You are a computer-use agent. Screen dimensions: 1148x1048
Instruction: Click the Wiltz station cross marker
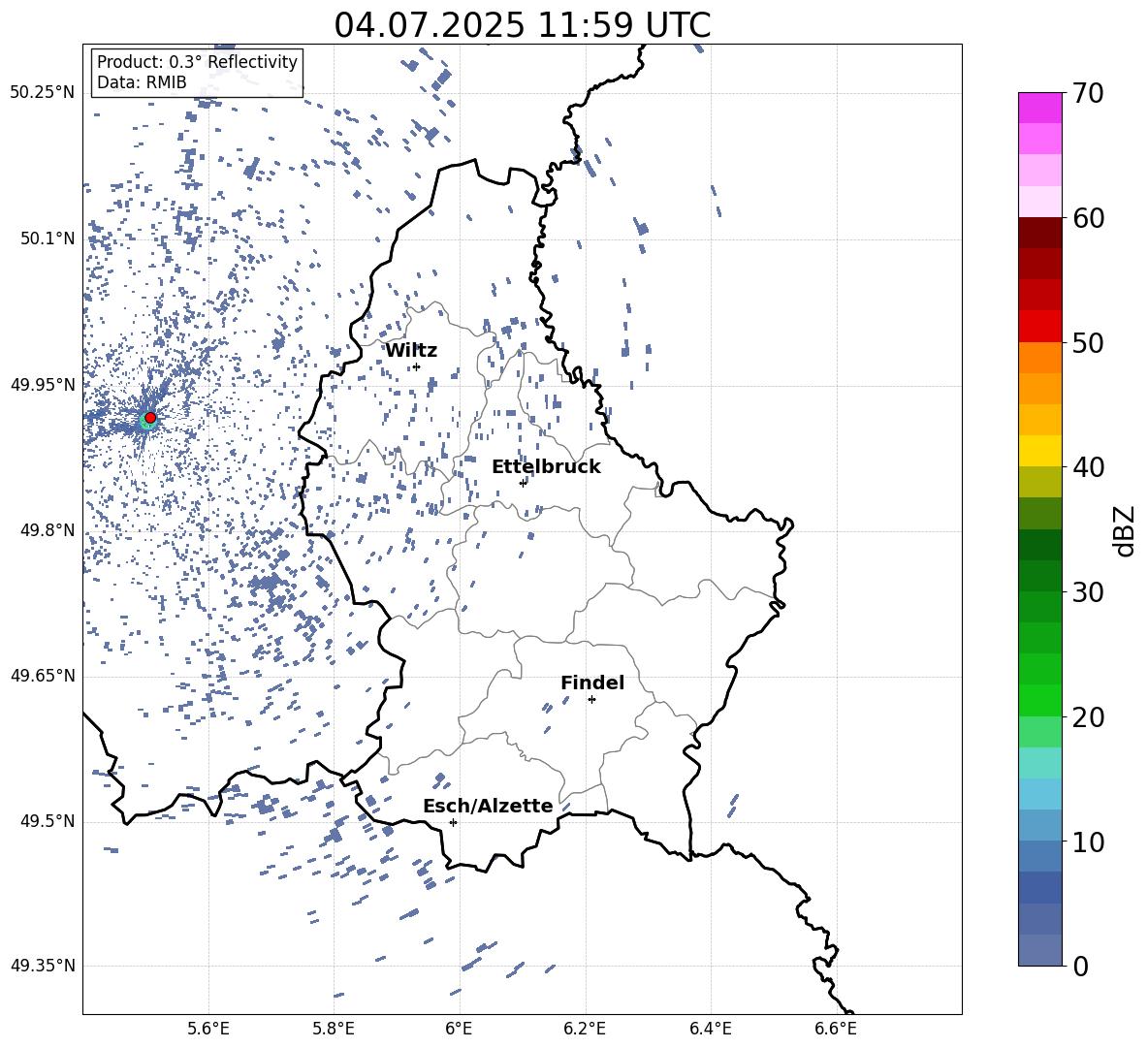(x=417, y=366)
